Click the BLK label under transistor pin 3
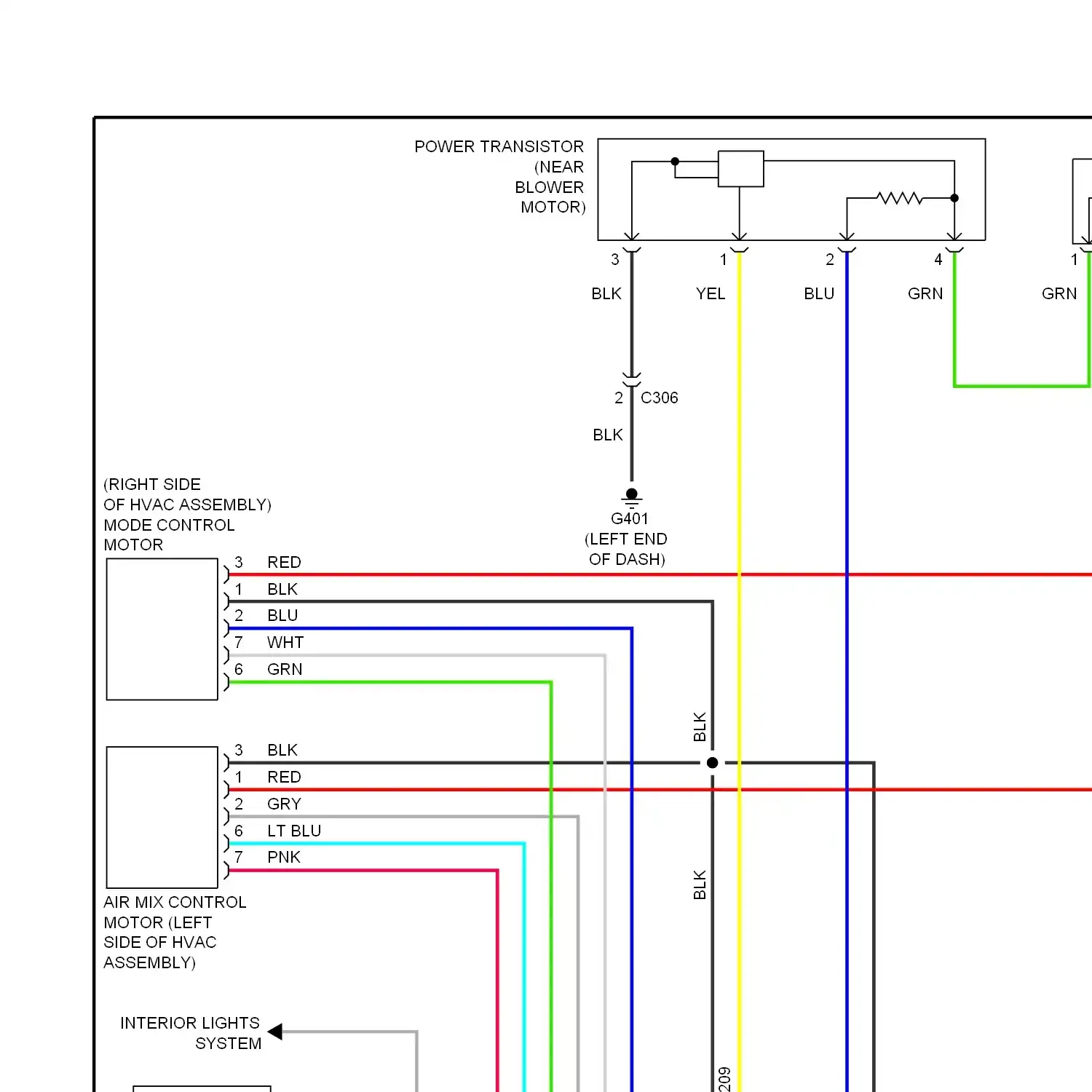The image size is (1092, 1092). pyautogui.click(x=606, y=293)
